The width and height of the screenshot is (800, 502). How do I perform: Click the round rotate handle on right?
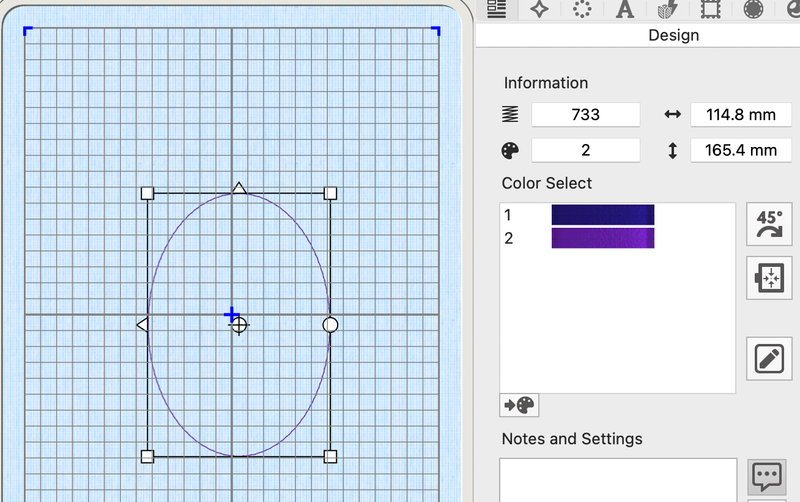click(330, 325)
